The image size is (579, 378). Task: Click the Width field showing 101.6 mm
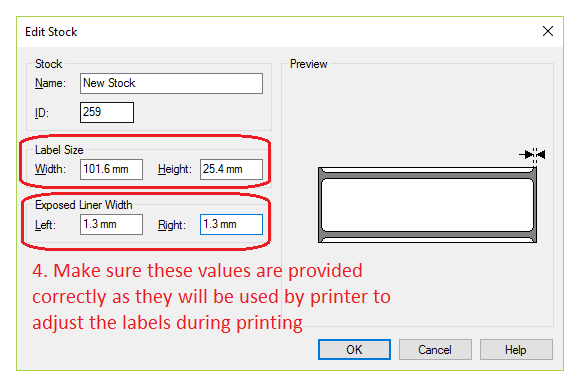tap(111, 169)
